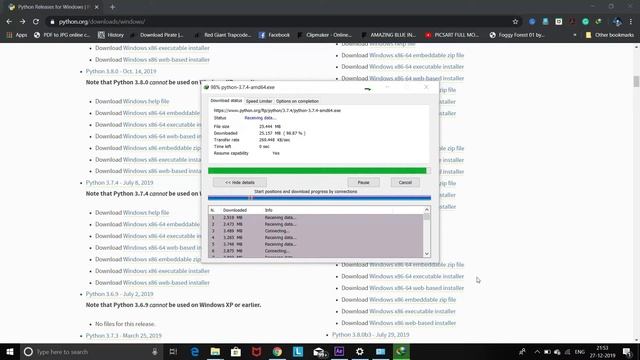Open the Facebook bookmark
The height and width of the screenshot is (360, 640).
pos(274,35)
